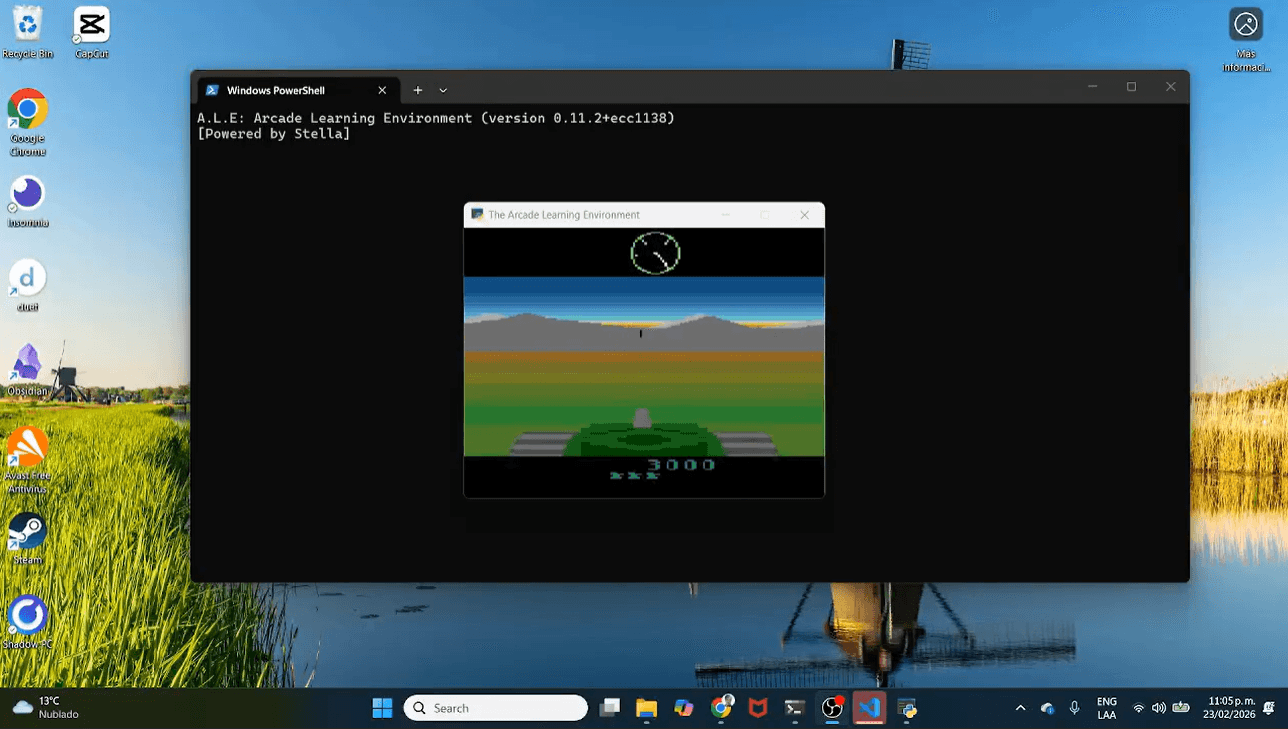Click the Más información desktop icon
Viewport: 1288px width, 729px height.
(x=1245, y=40)
